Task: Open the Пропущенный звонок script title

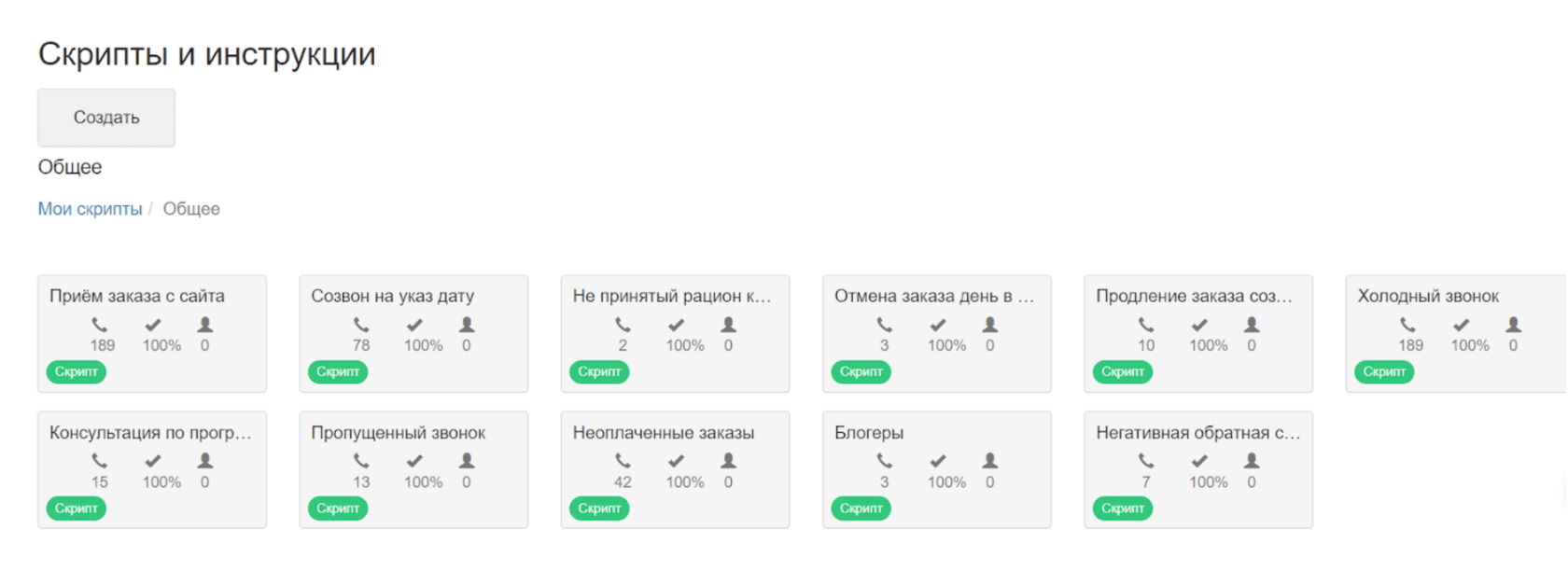Action: click(399, 433)
